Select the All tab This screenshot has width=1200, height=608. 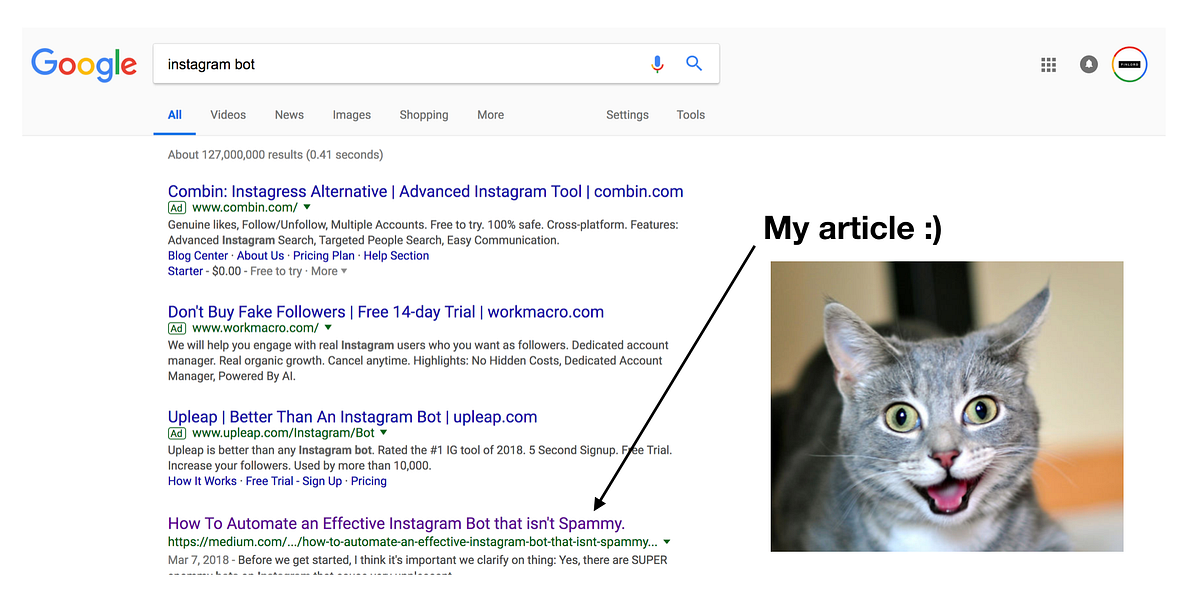[x=175, y=115]
